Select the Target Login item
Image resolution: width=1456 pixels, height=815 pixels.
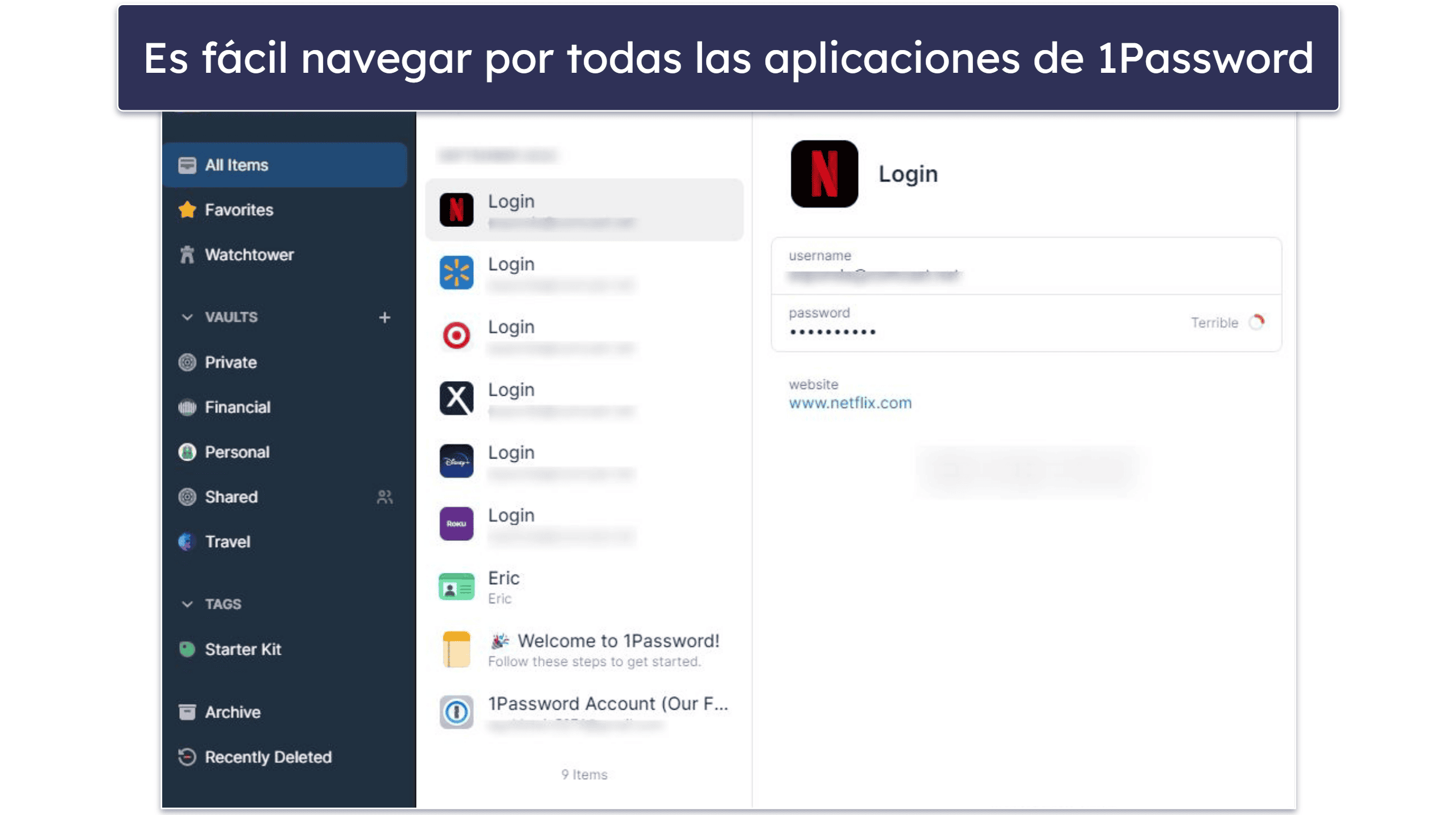click(584, 336)
